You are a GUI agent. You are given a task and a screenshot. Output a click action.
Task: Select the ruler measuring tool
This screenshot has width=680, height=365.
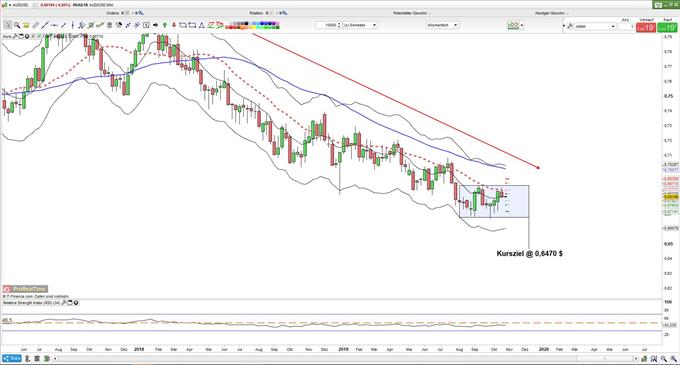click(36, 25)
